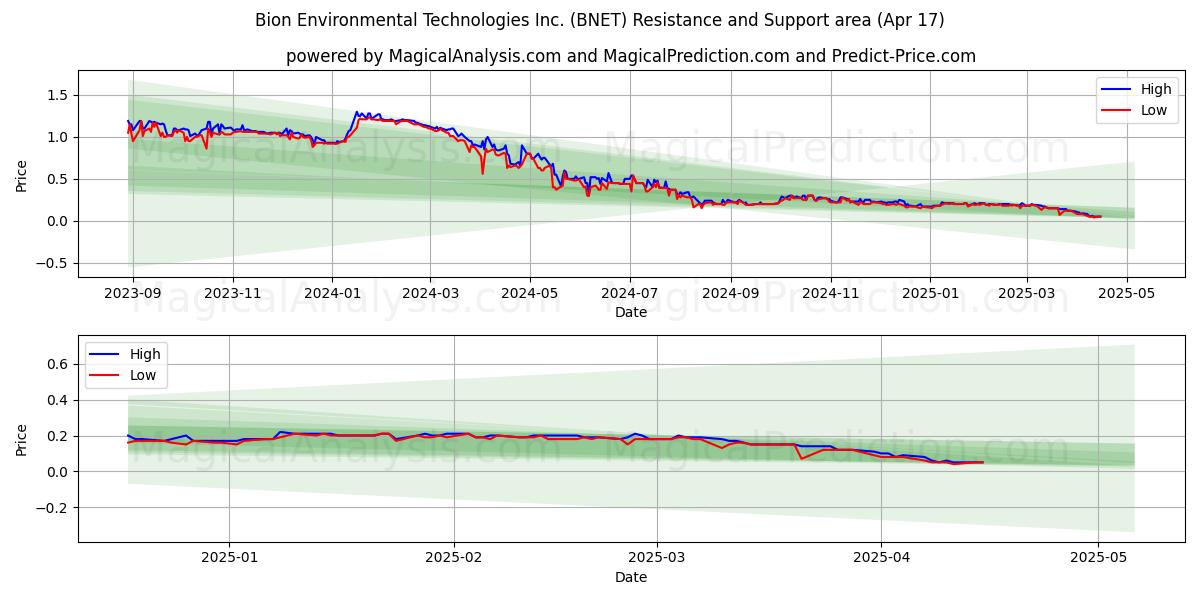Click the '1.0' price tick on top chart
The width and height of the screenshot is (1200, 600).
pos(58,137)
